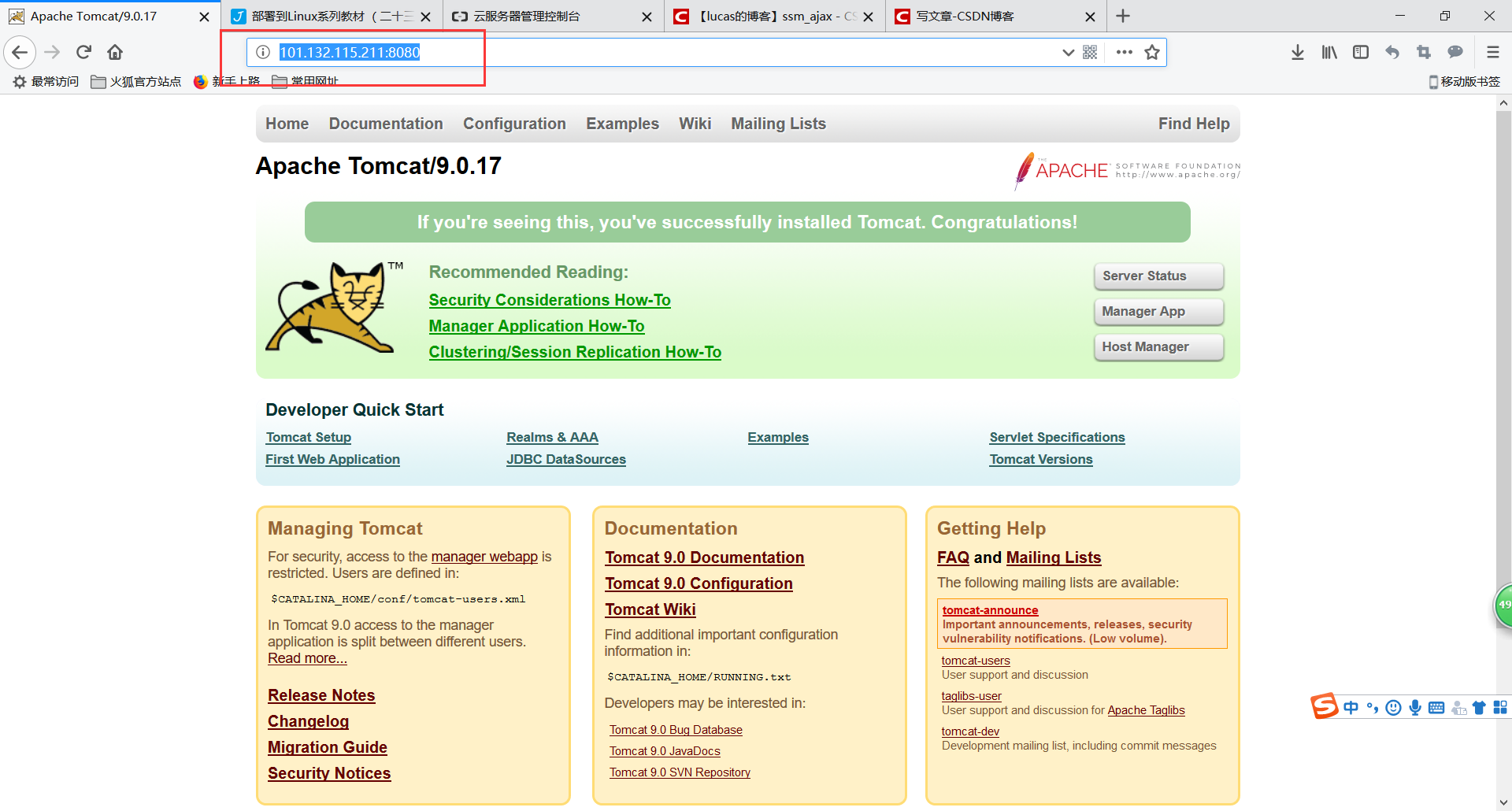
Task: Bookmark this page with the star icon
Action: coord(1152,52)
